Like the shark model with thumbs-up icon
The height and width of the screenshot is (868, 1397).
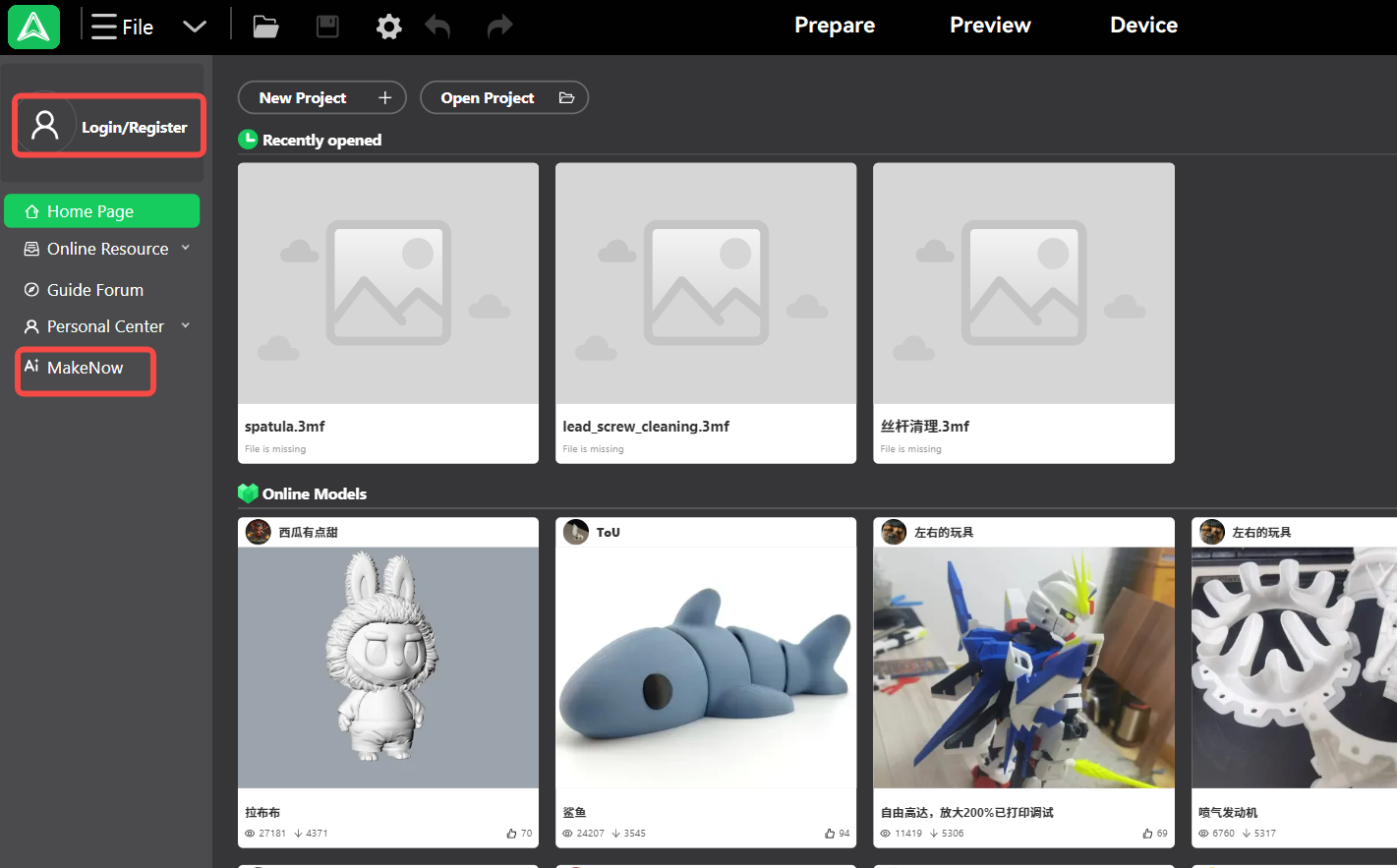pyautogui.click(x=830, y=834)
